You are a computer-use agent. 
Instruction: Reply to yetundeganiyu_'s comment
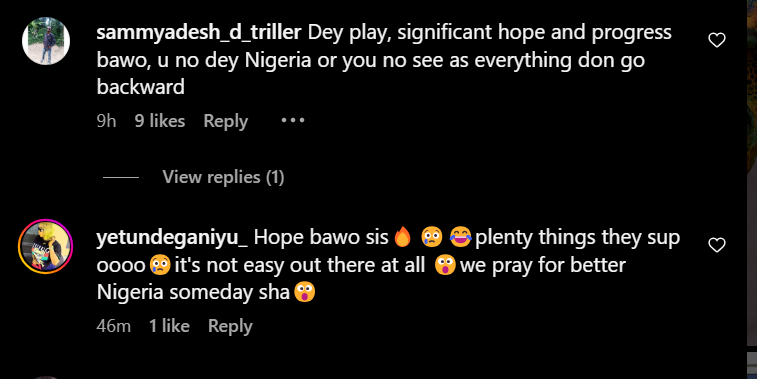pos(230,326)
